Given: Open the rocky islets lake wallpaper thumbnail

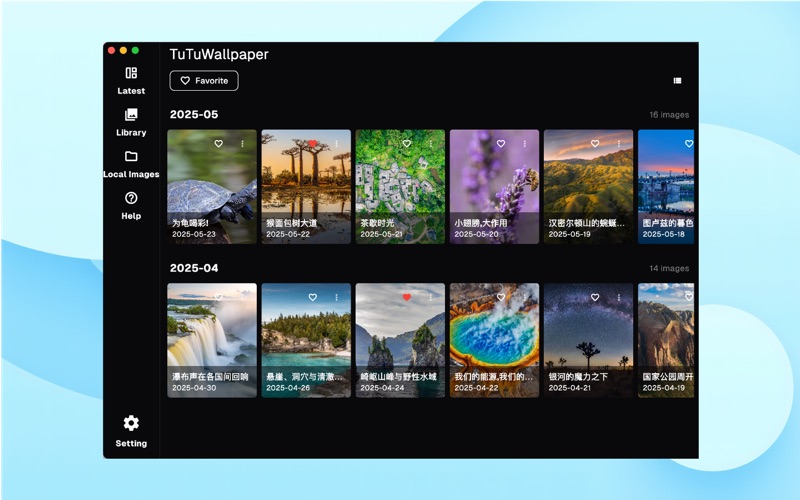Looking at the screenshot, I should point(400,340).
